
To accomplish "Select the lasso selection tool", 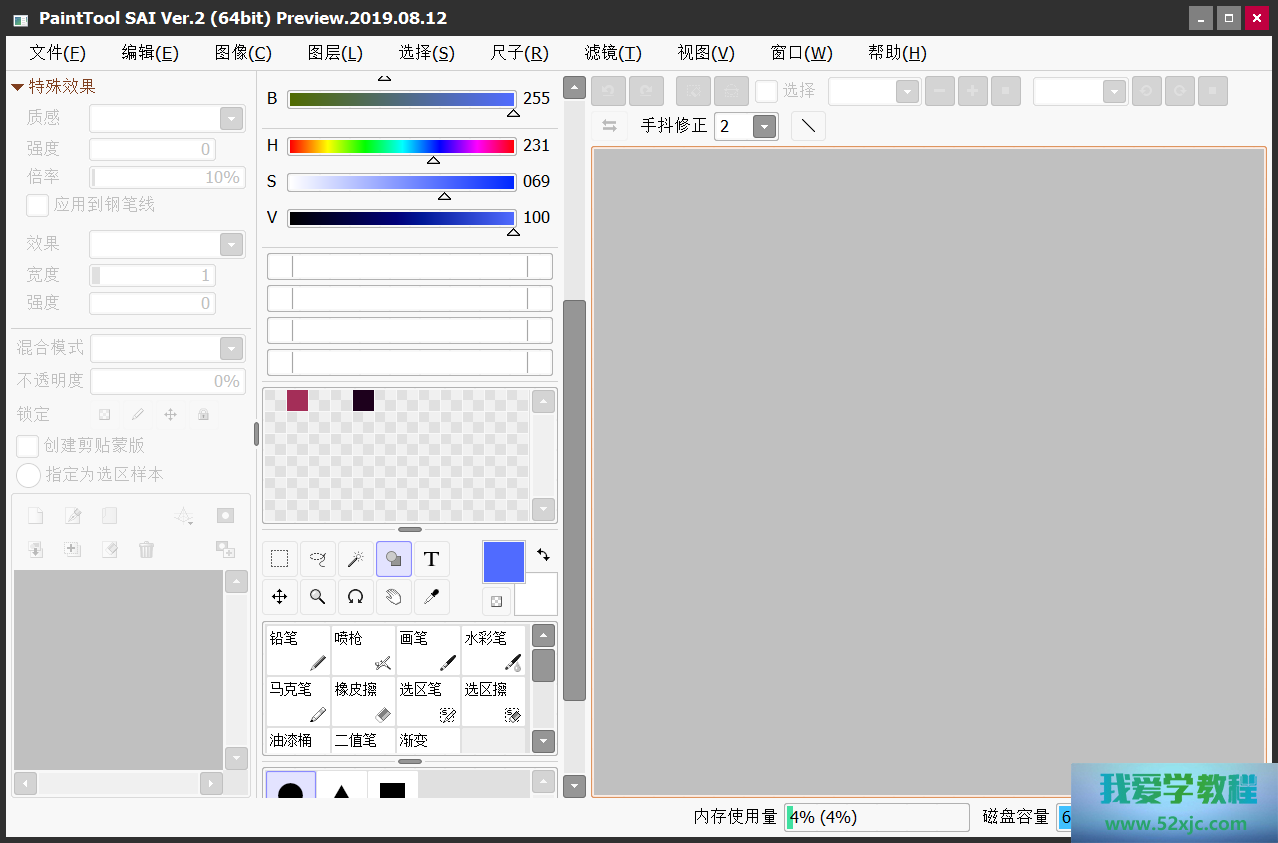I will [x=318, y=559].
